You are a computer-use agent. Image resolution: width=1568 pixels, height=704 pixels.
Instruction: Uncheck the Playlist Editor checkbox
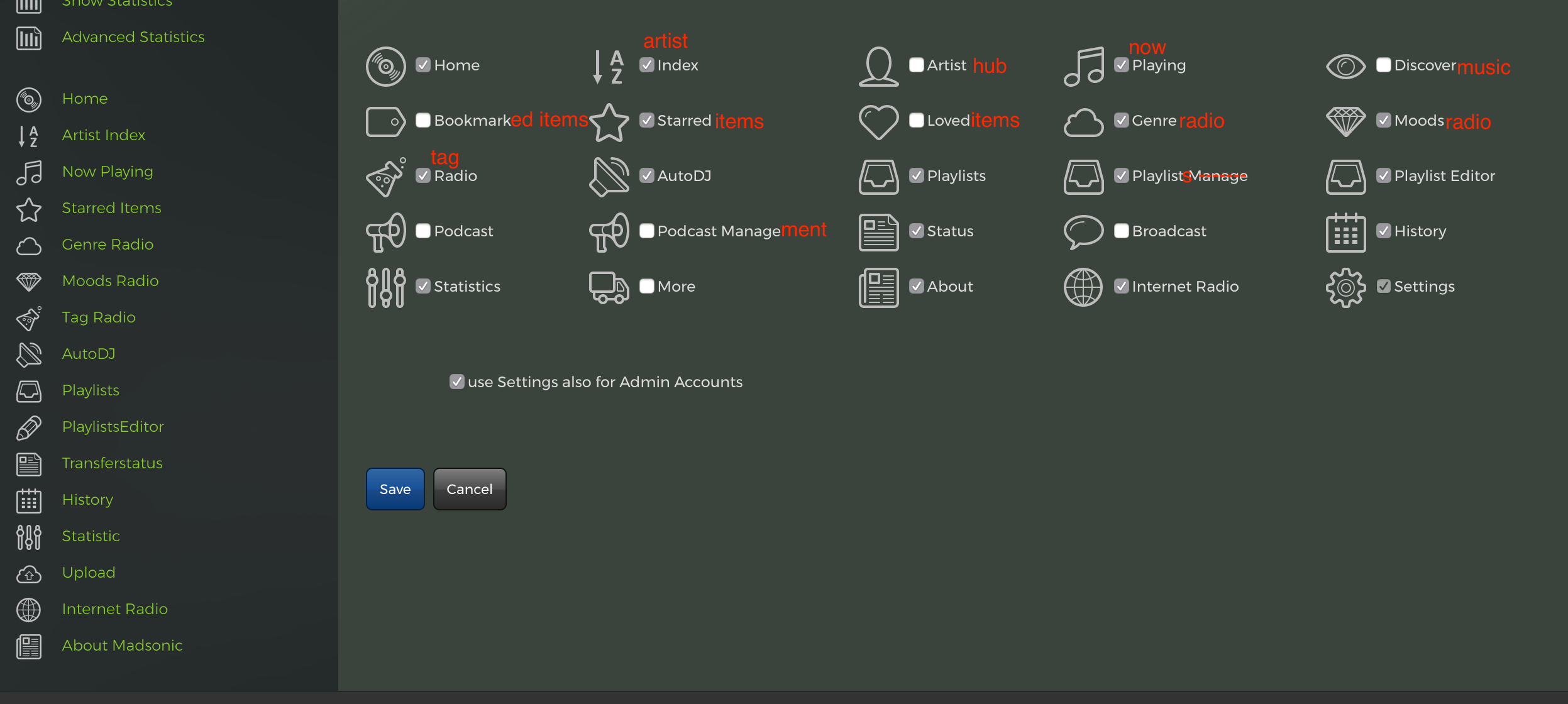pyautogui.click(x=1384, y=176)
